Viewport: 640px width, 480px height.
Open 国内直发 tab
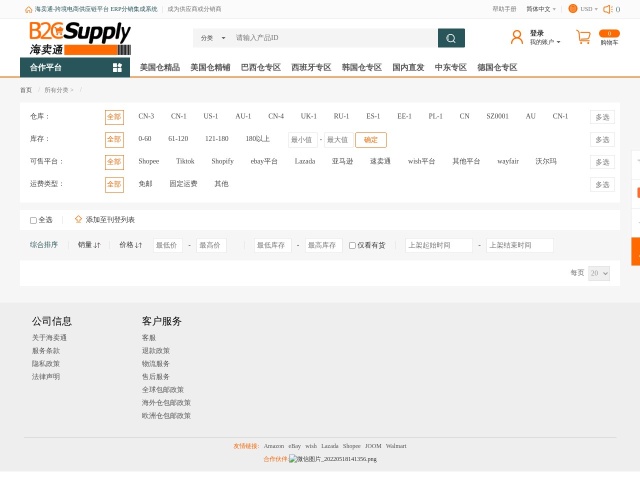tap(408, 67)
